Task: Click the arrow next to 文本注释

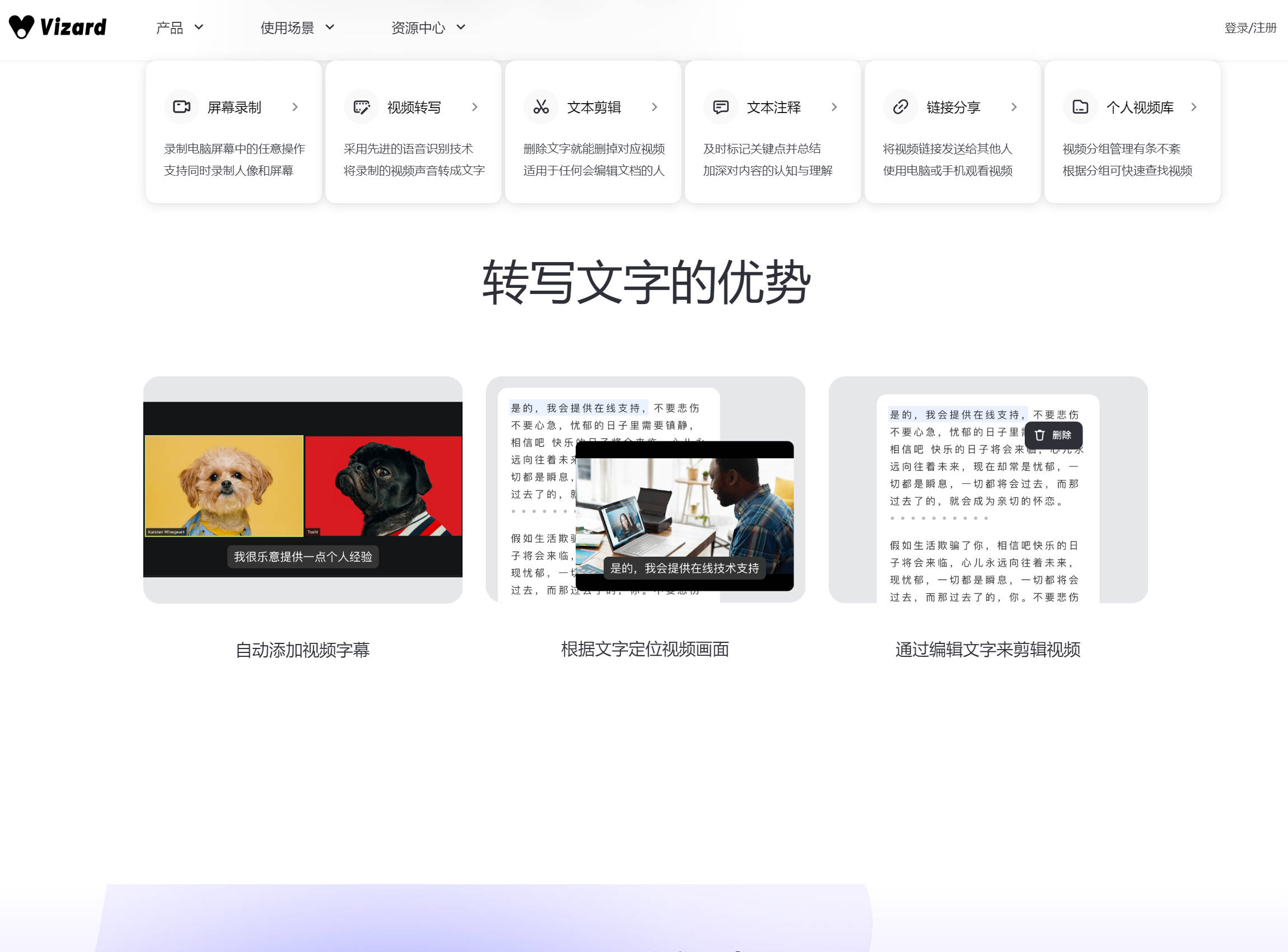Action: (x=834, y=107)
